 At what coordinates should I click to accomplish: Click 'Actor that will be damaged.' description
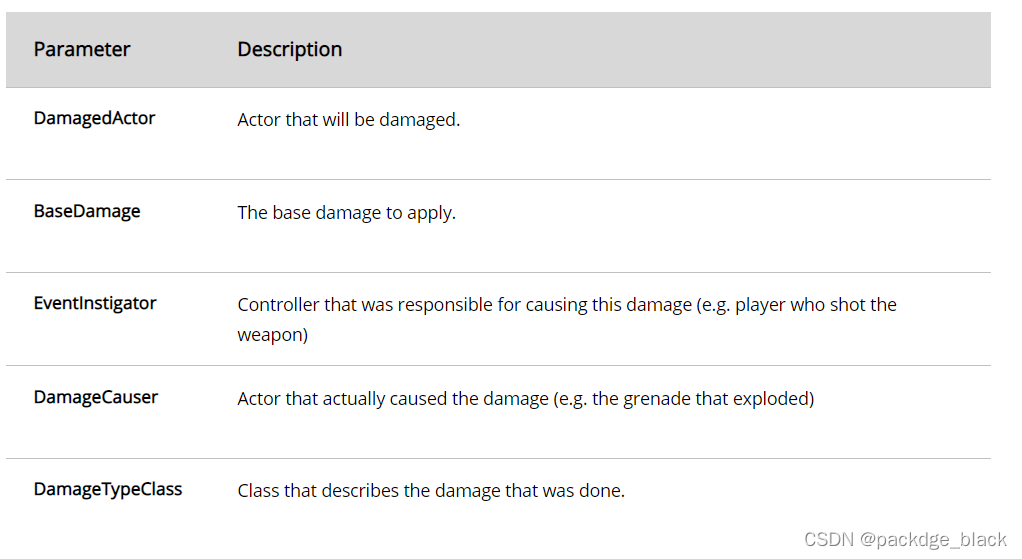349,120
